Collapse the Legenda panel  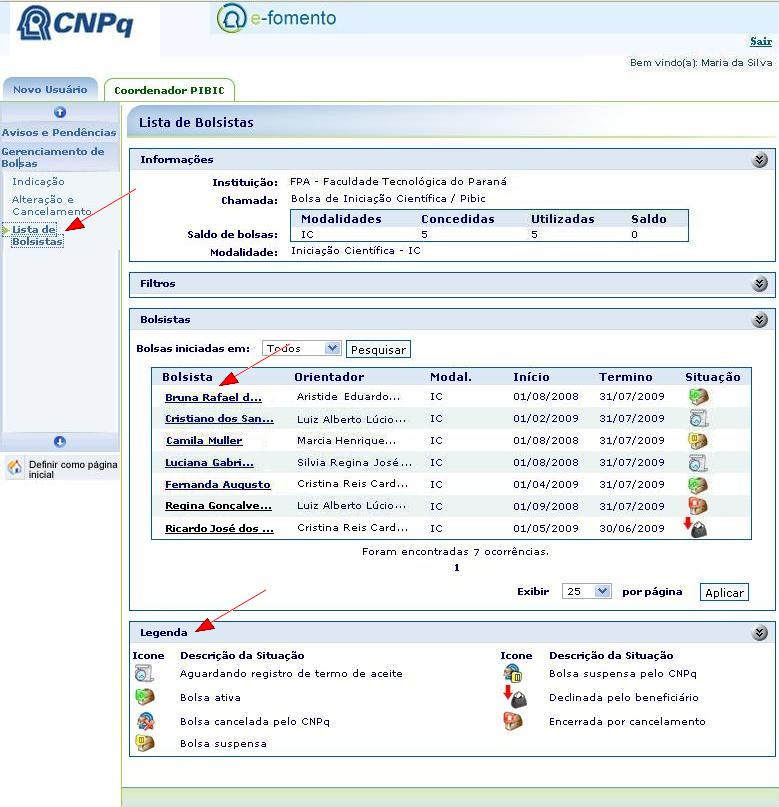click(x=760, y=633)
